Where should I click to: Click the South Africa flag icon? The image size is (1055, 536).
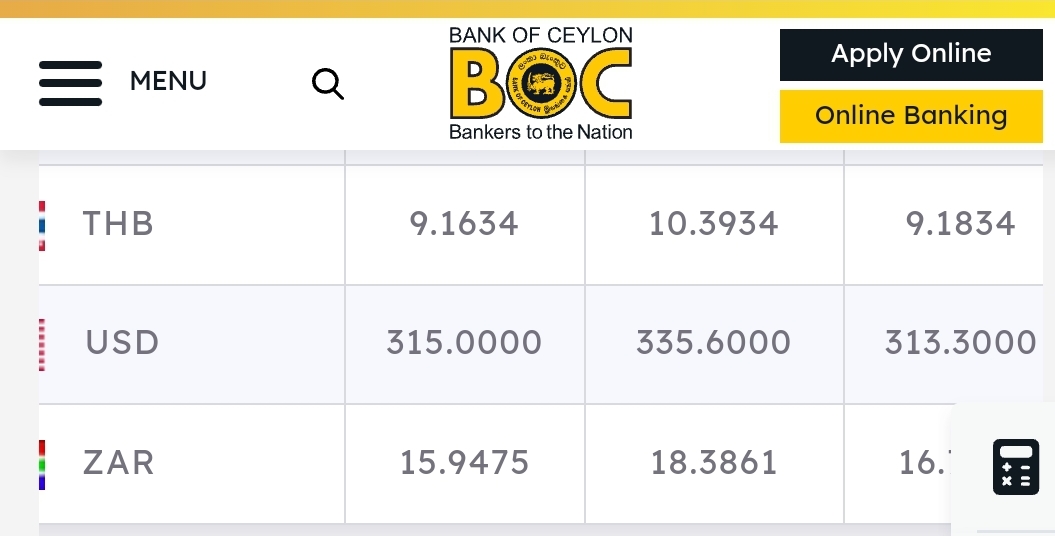[42, 465]
